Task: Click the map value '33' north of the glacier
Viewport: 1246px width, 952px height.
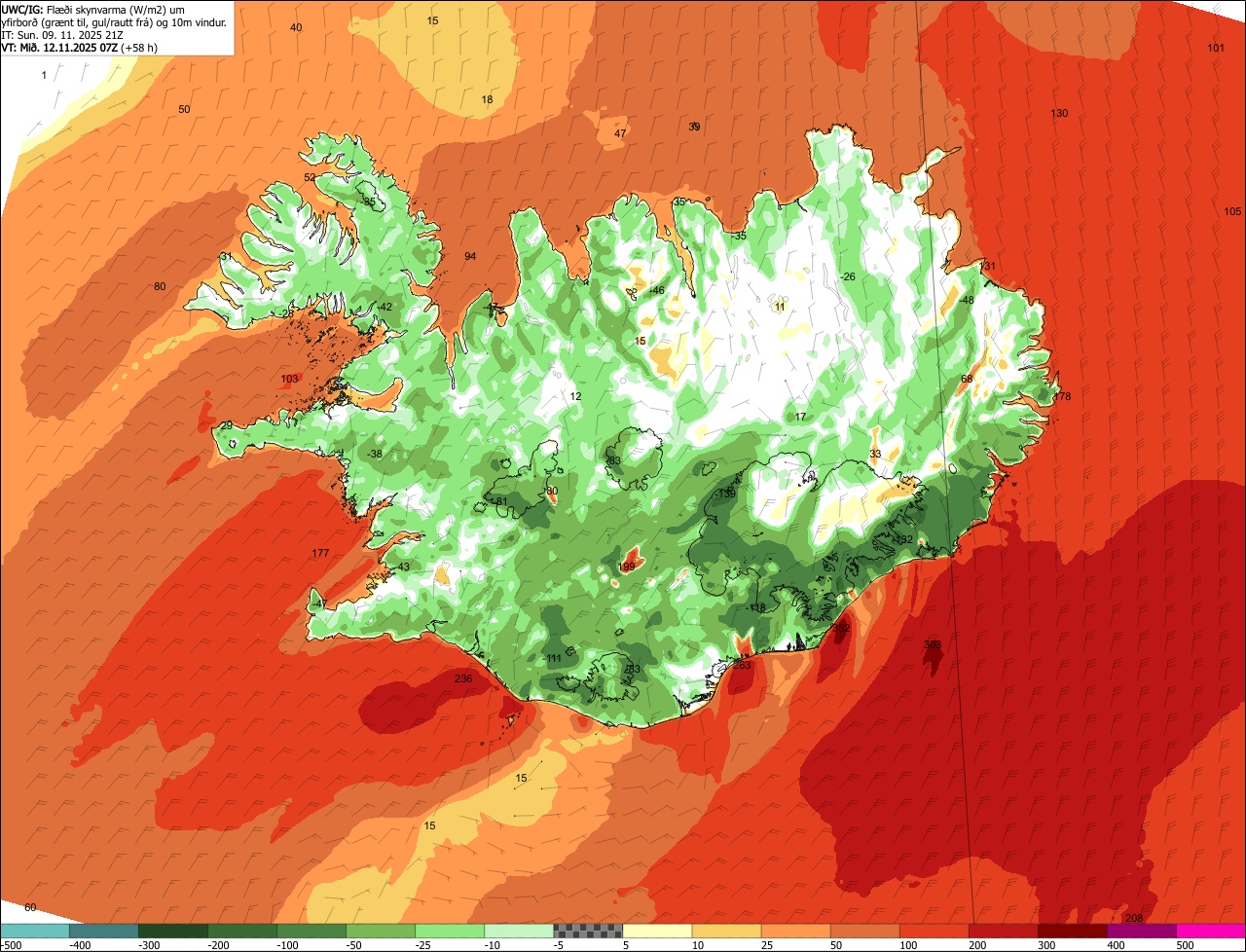Action: click(x=875, y=455)
